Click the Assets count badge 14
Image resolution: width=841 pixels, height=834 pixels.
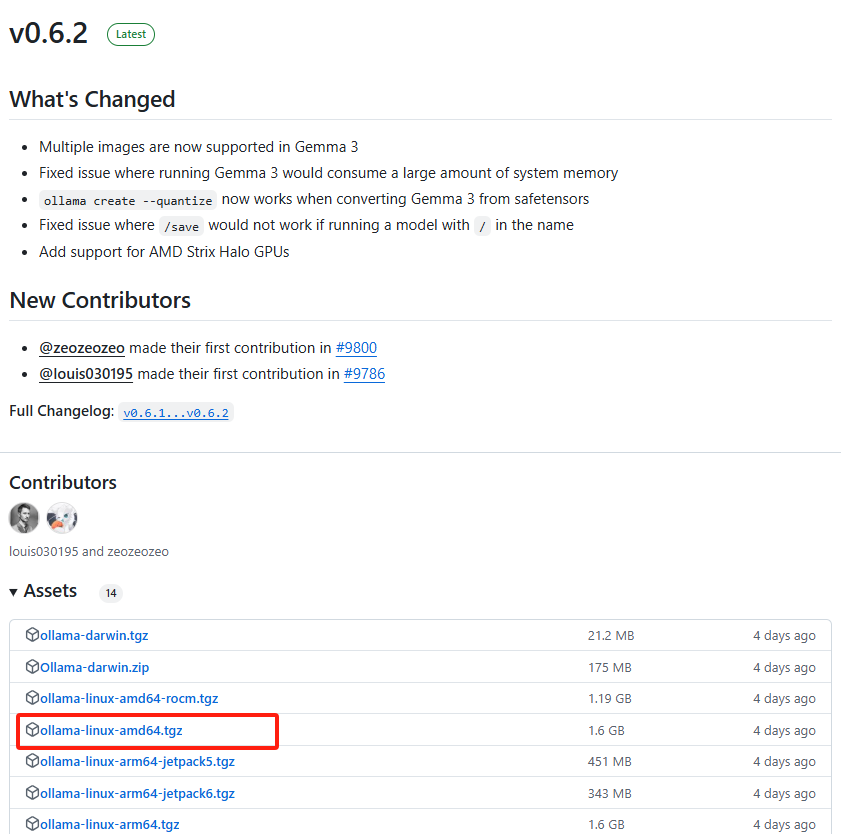(111, 593)
